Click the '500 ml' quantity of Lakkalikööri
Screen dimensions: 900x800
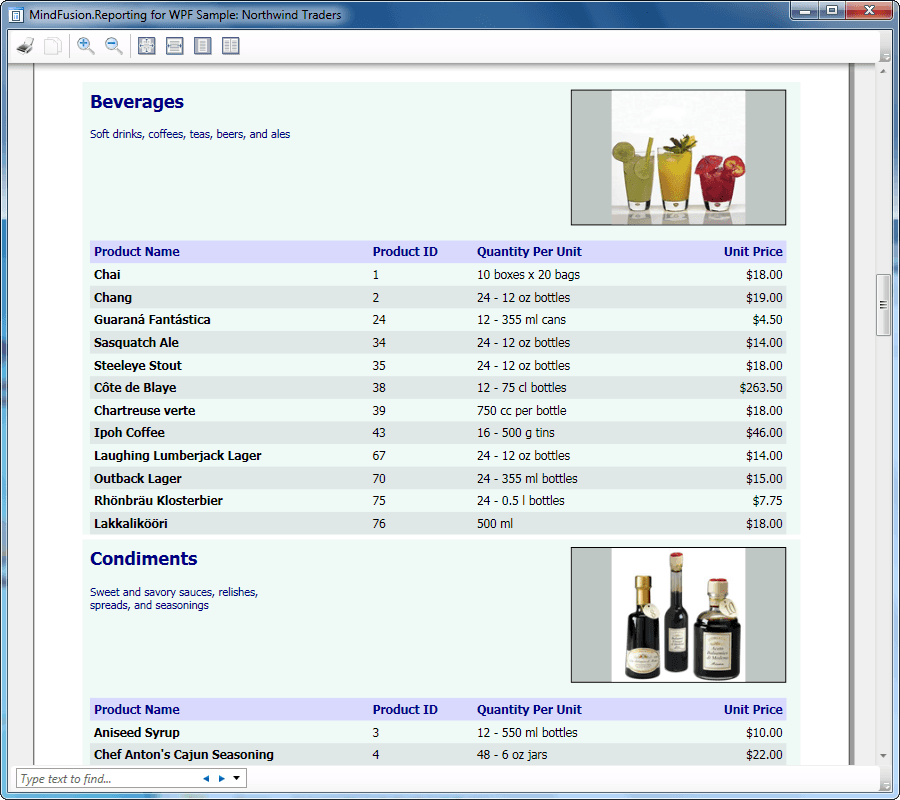point(495,524)
